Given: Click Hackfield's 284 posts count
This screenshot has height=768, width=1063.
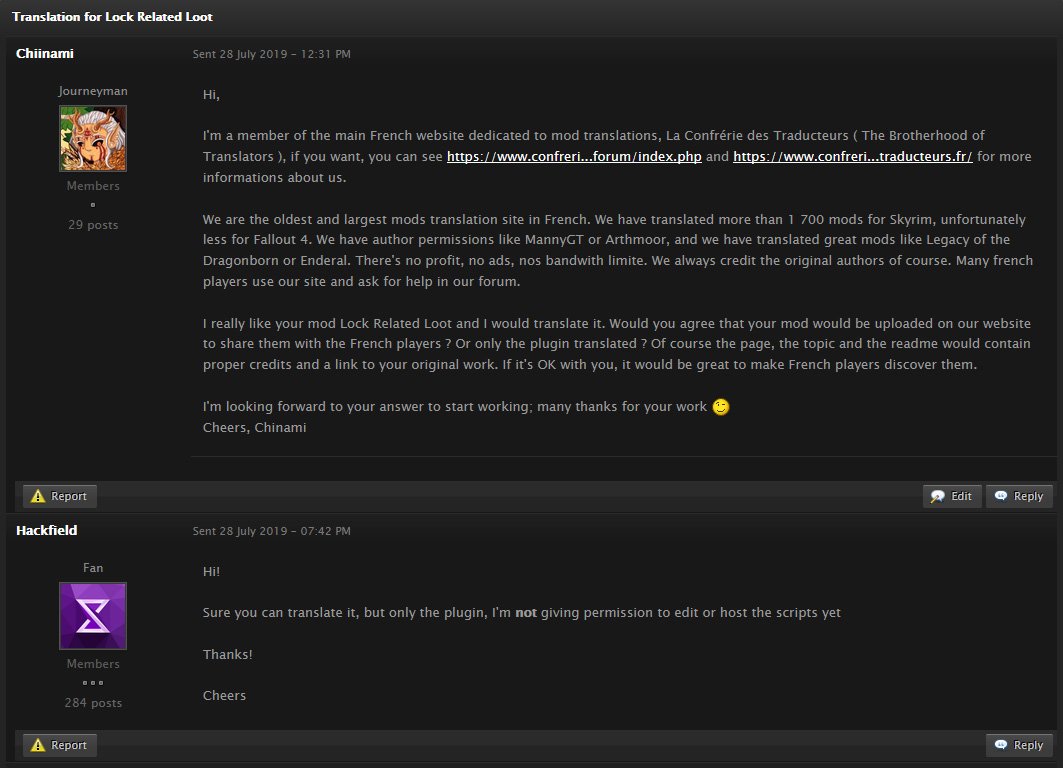Looking at the screenshot, I should [x=93, y=702].
